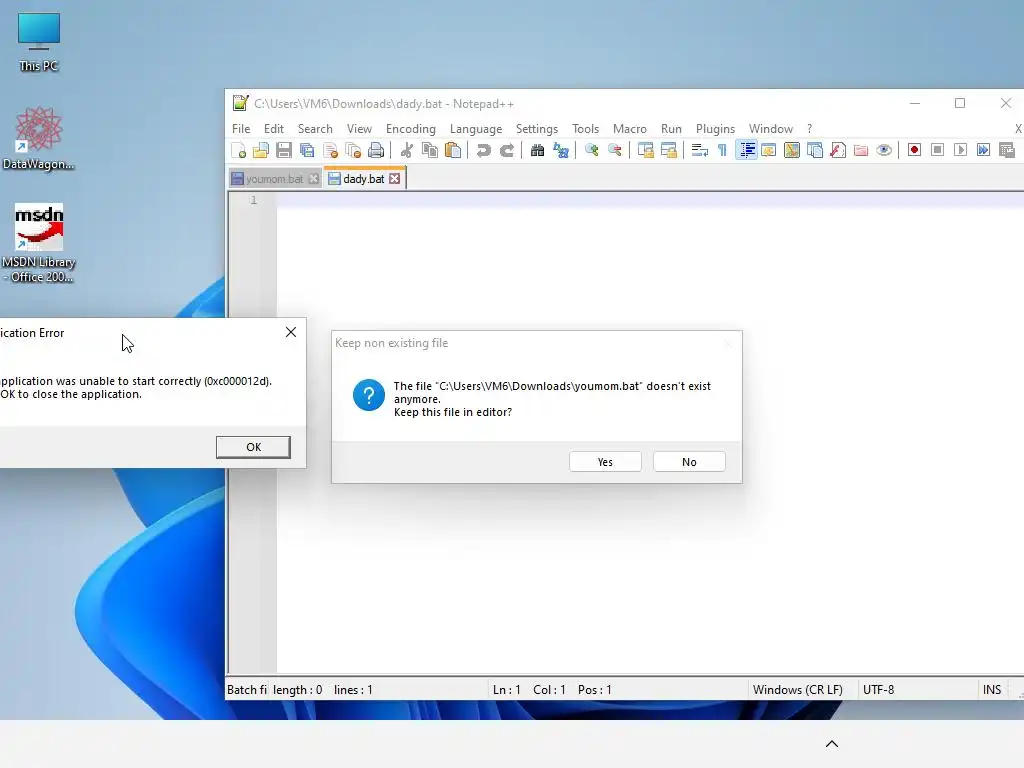
Task: Close the Application Error dialog with X
Action: [x=291, y=332]
